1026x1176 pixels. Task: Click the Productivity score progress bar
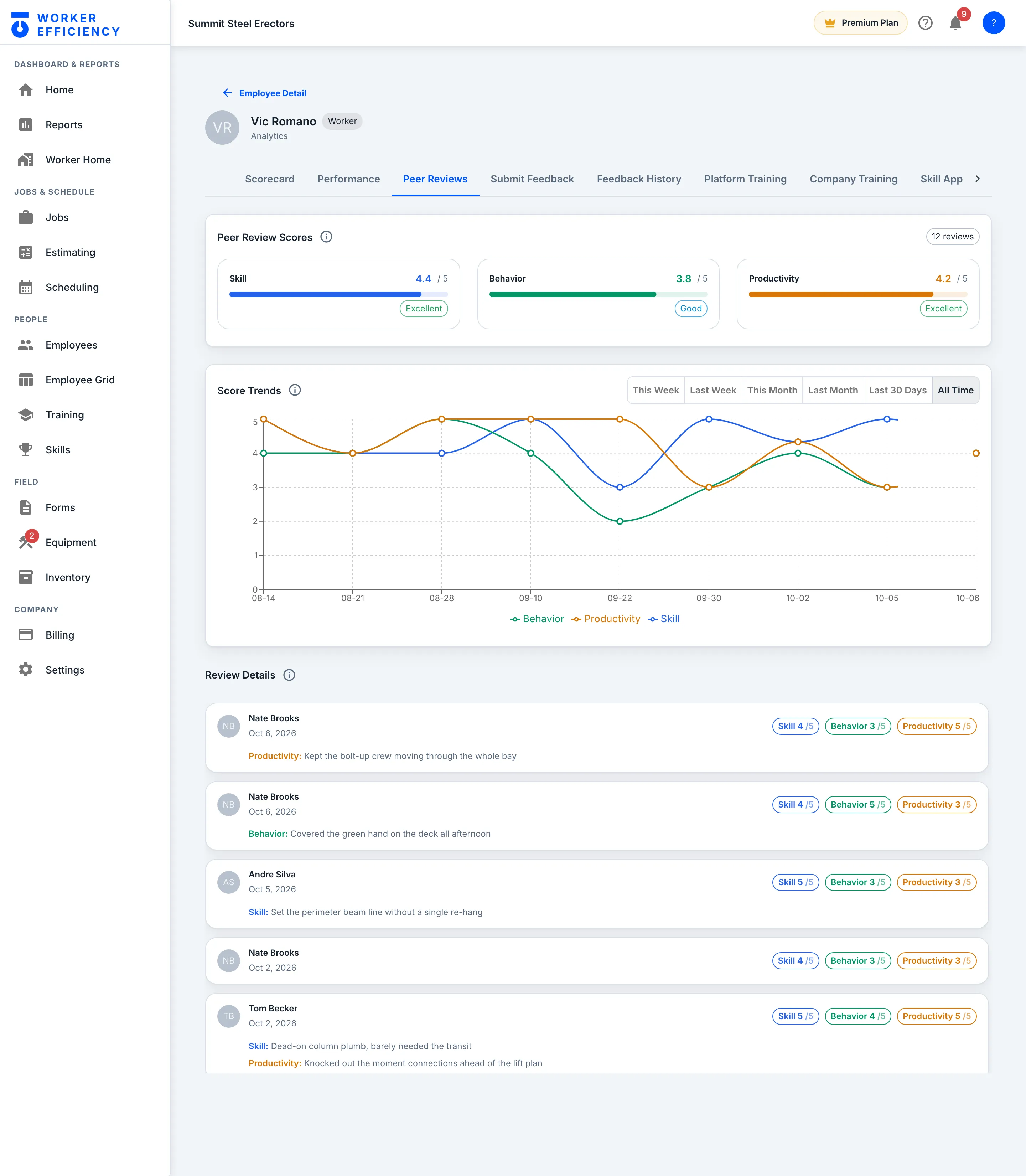pos(858,294)
